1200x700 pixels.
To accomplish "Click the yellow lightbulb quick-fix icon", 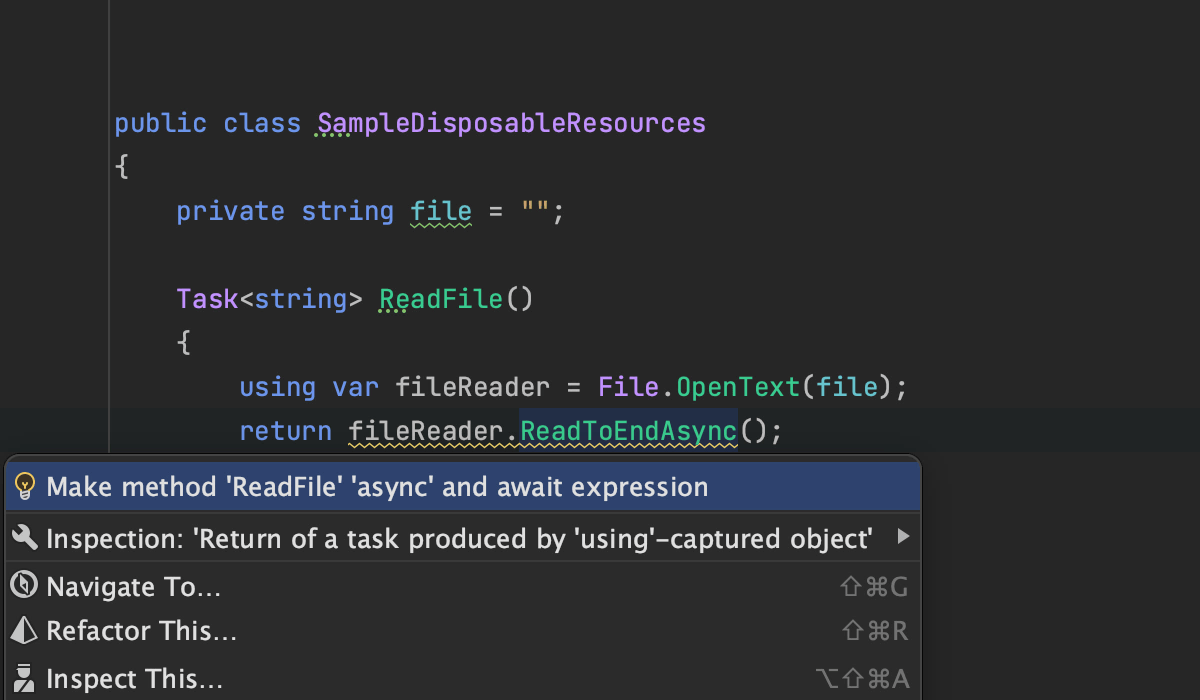I will [x=26, y=487].
